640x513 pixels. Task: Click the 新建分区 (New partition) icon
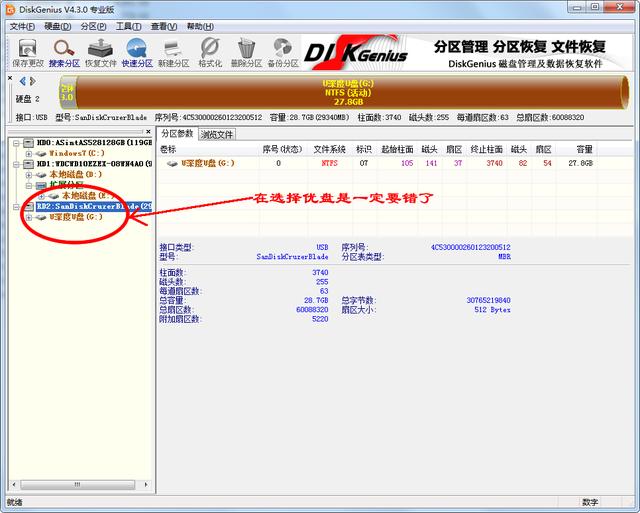click(174, 51)
